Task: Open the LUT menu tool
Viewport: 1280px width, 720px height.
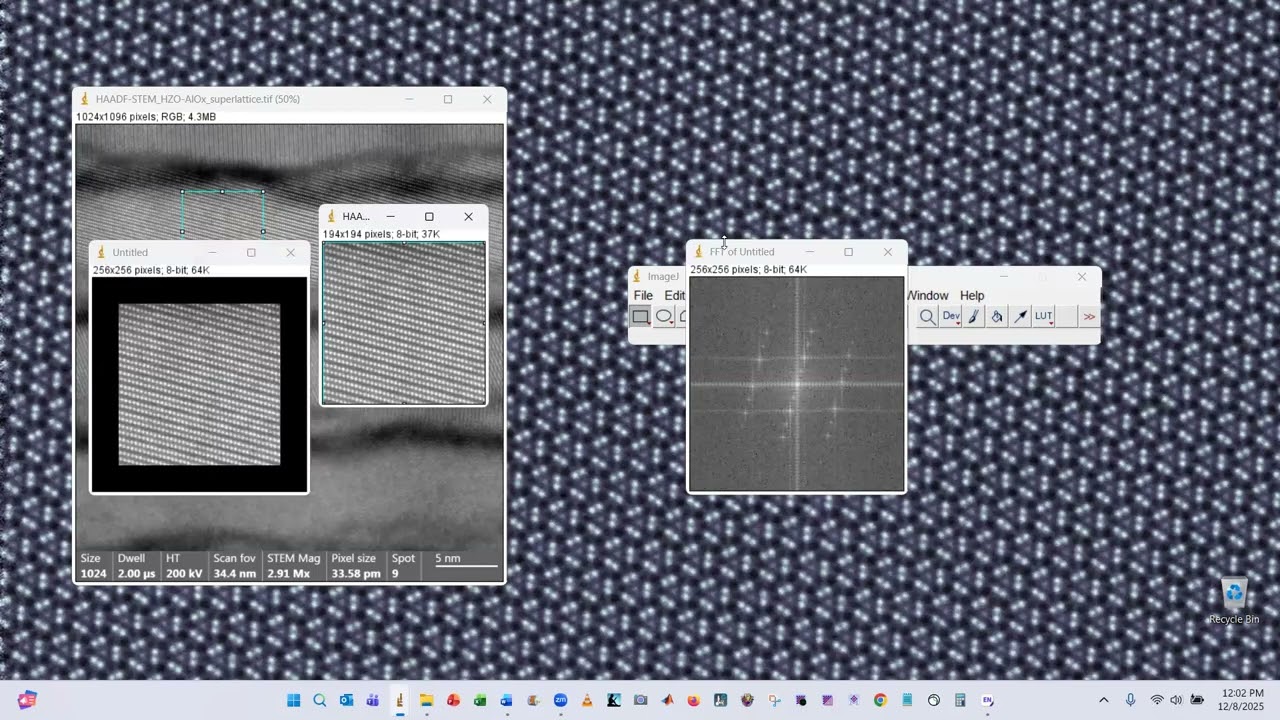Action: pos(1043,316)
